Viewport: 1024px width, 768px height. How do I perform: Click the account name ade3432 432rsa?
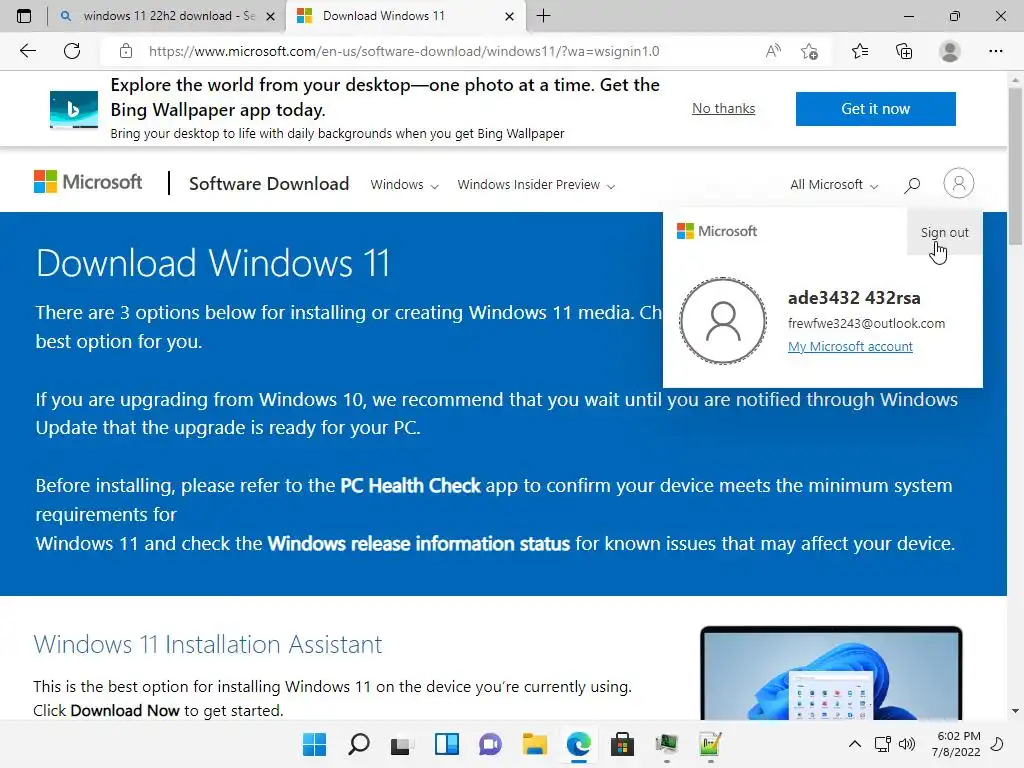[854, 298]
